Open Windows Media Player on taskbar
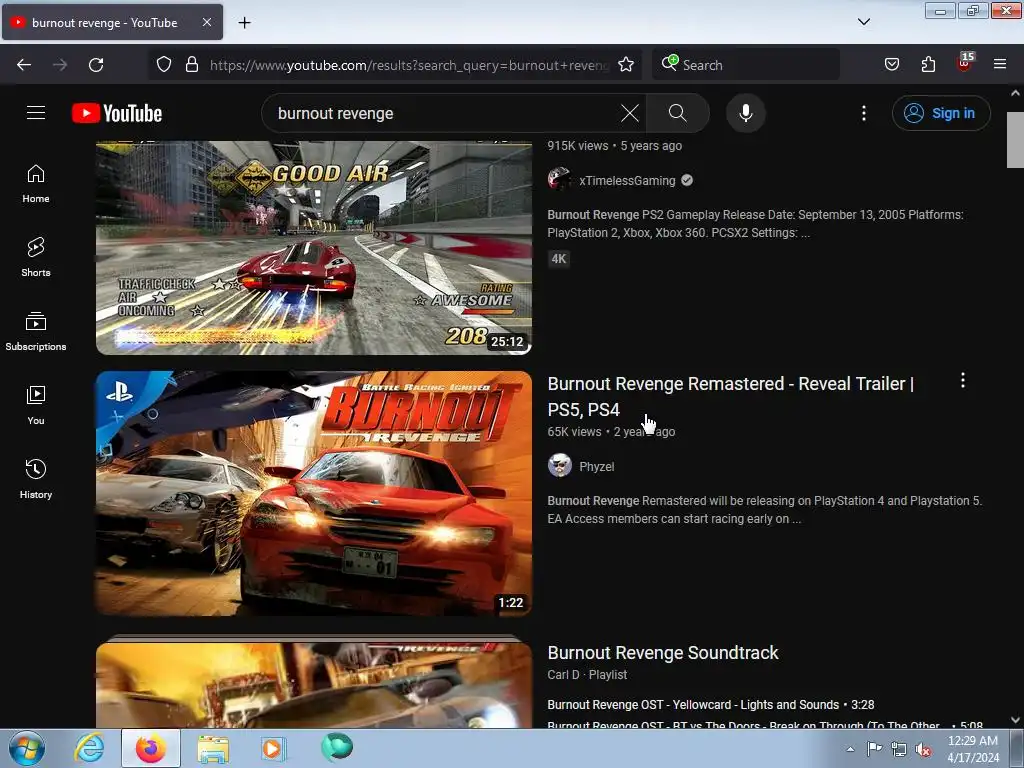The height and width of the screenshot is (768, 1024). (x=273, y=748)
